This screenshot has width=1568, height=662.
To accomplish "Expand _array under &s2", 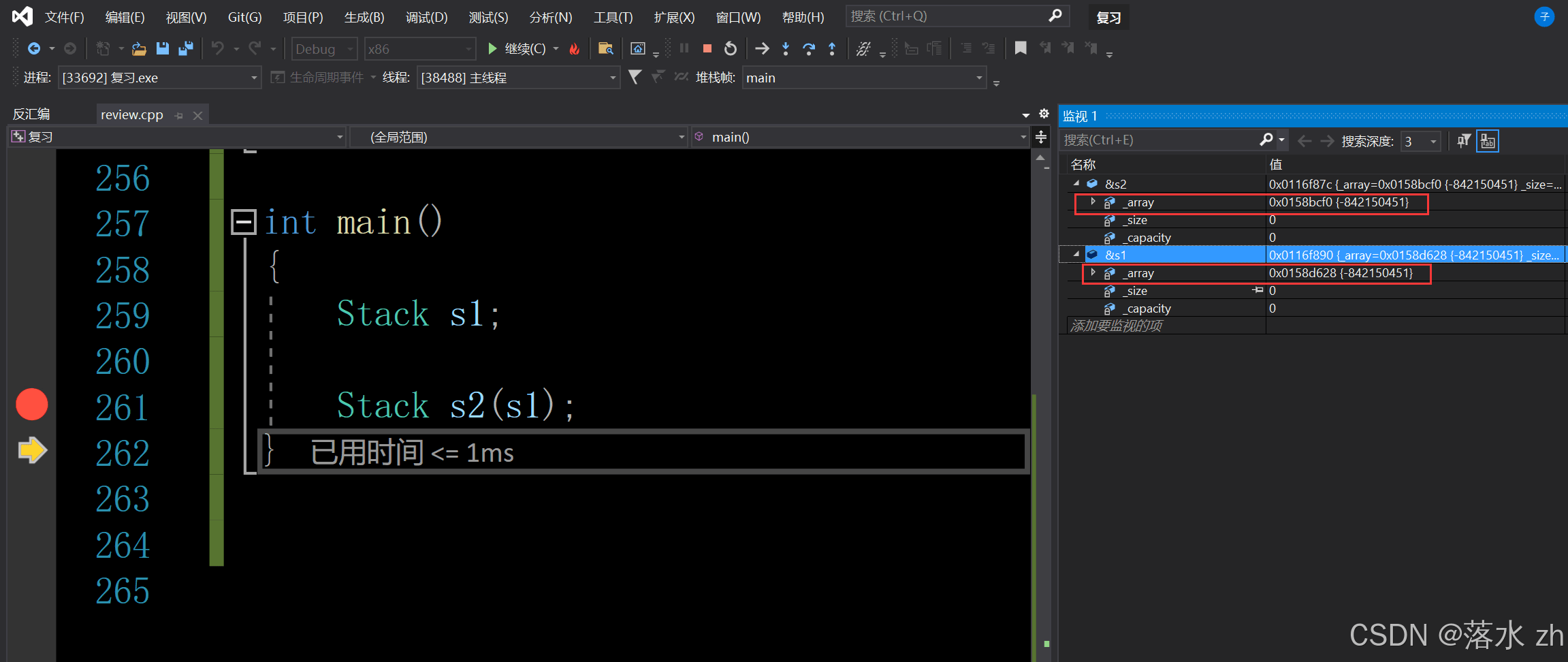I will click(1093, 202).
